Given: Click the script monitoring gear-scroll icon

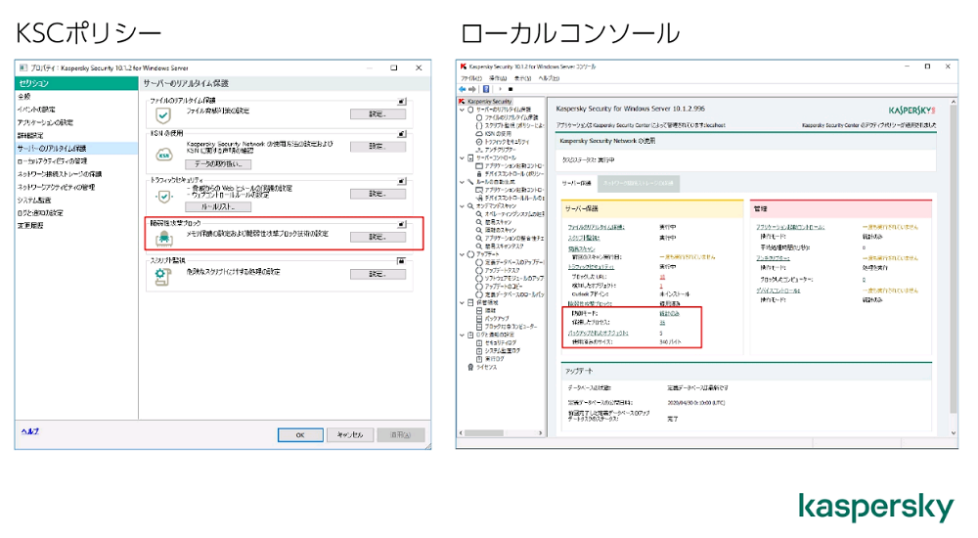Looking at the screenshot, I should (163, 276).
